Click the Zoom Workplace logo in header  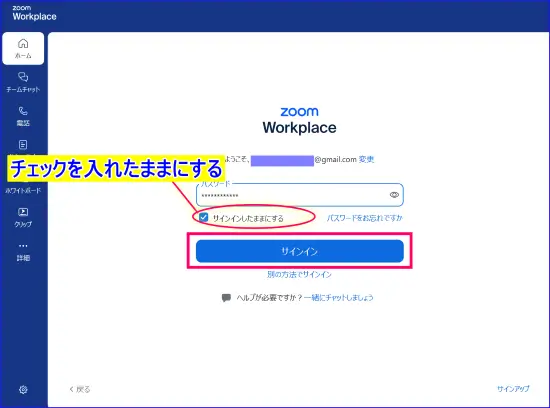click(x=34, y=13)
